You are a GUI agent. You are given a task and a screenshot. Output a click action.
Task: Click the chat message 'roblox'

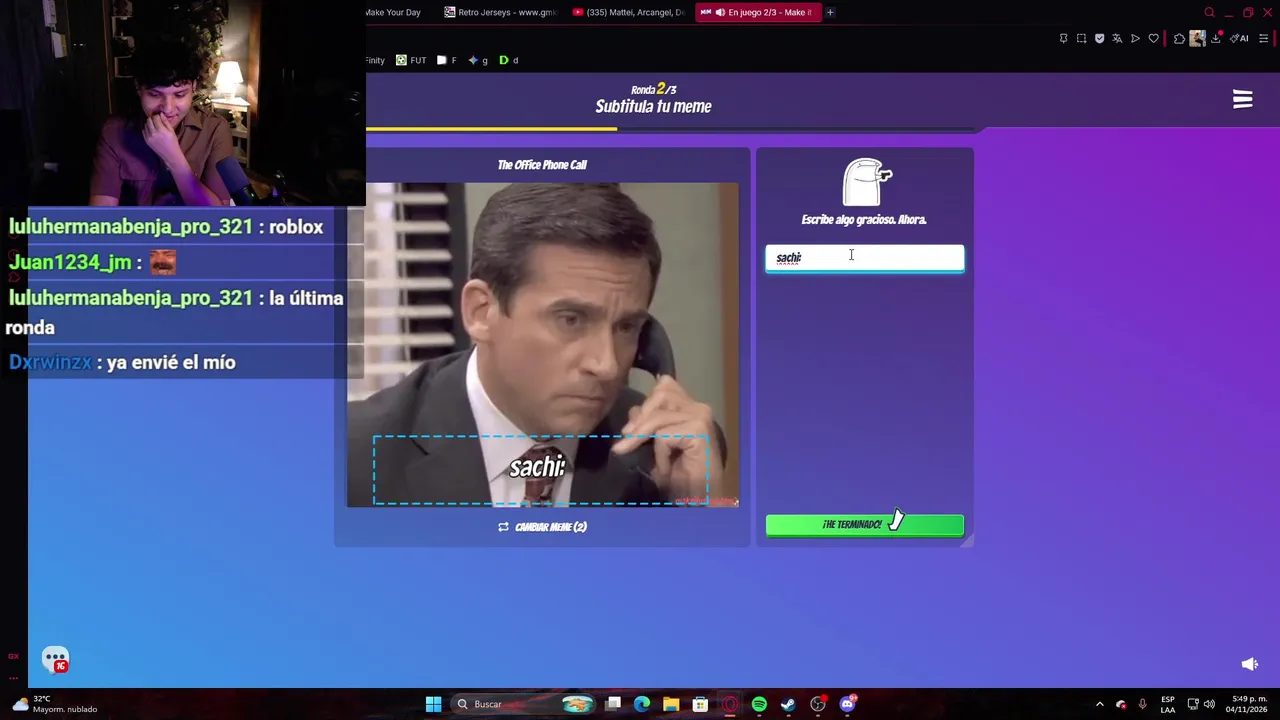click(x=296, y=227)
